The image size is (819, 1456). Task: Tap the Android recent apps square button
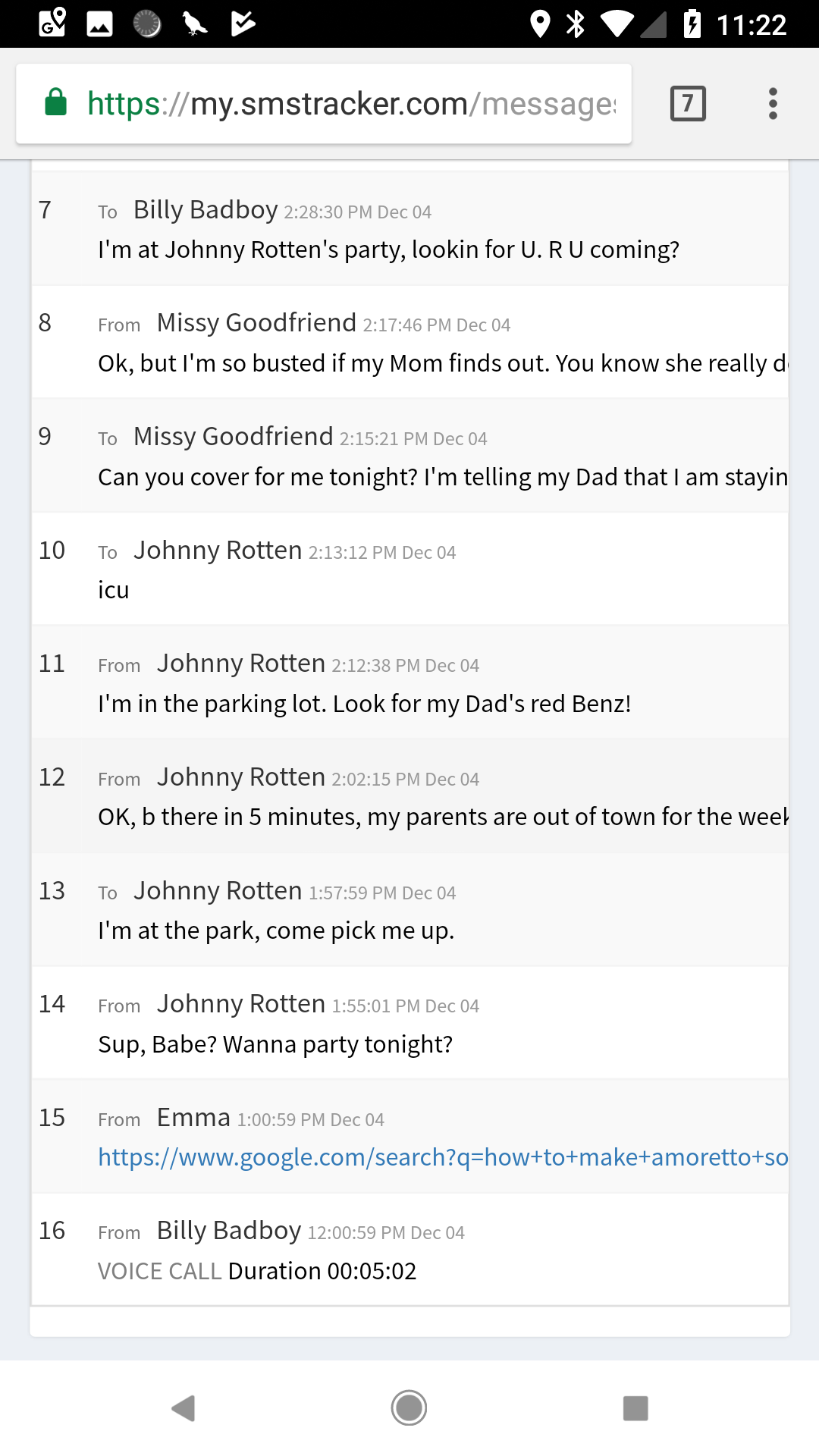635,1408
